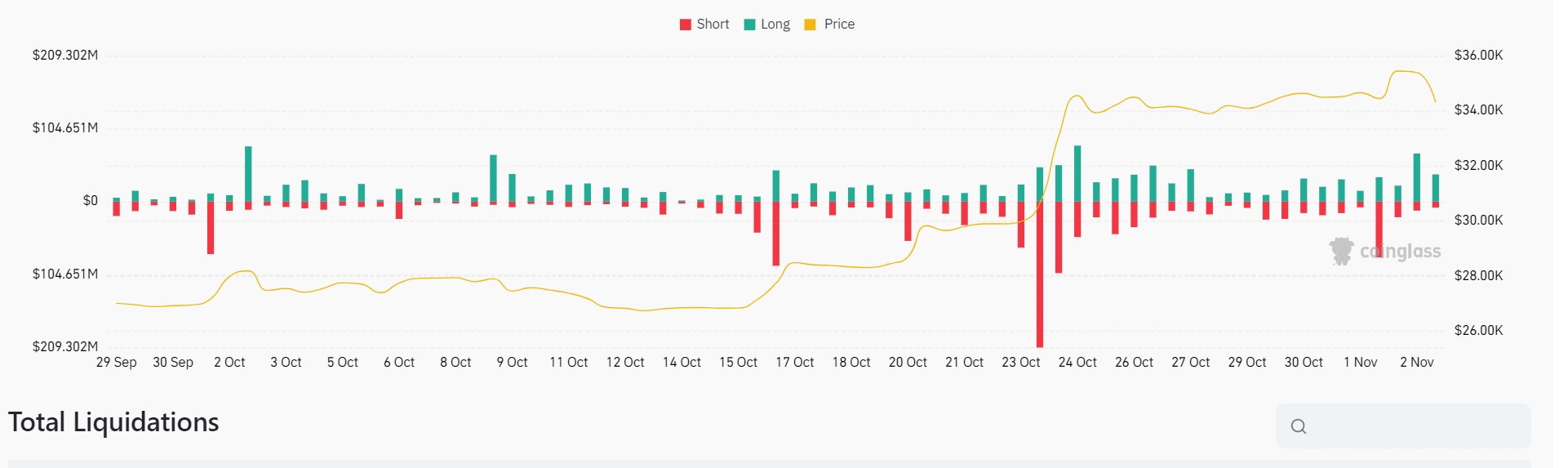1568x468 pixels.
Task: Click the $36.00K price axis label
Action: (x=1478, y=56)
